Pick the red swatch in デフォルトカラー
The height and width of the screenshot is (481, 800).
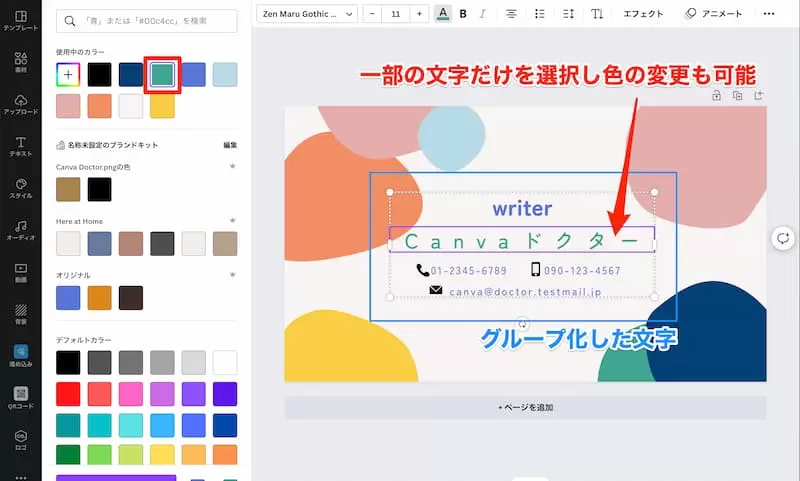point(68,394)
